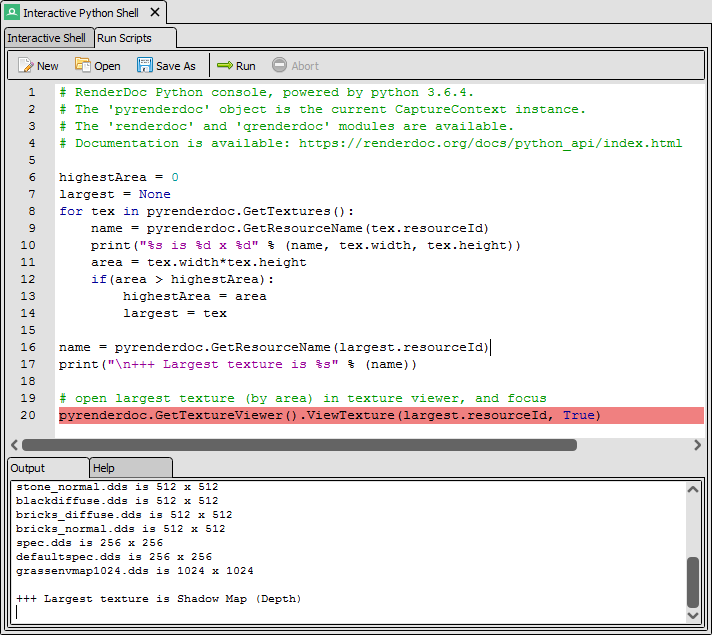Click the 'for tex in pyrenderdoc.GetTextures():' line
Viewport: 712px width, 635px height.
click(x=206, y=211)
